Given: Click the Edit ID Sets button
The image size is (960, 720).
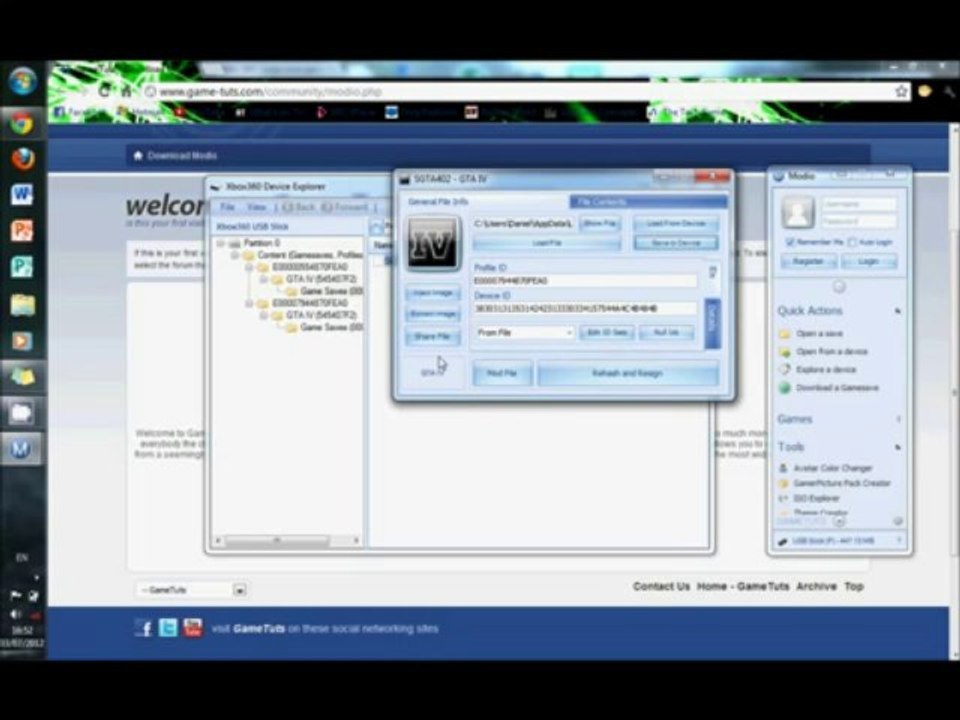Looking at the screenshot, I should [607, 332].
